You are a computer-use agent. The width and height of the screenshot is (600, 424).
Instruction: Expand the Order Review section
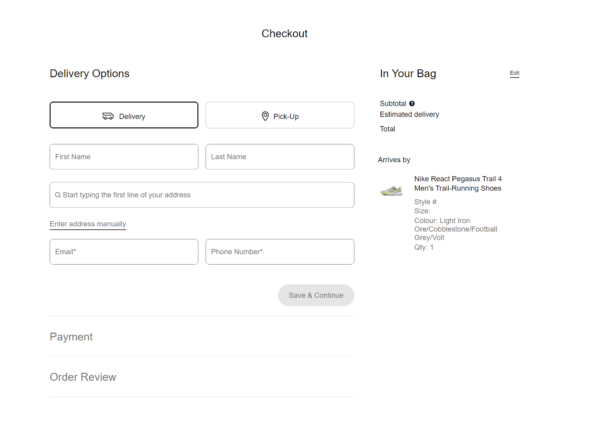click(83, 377)
